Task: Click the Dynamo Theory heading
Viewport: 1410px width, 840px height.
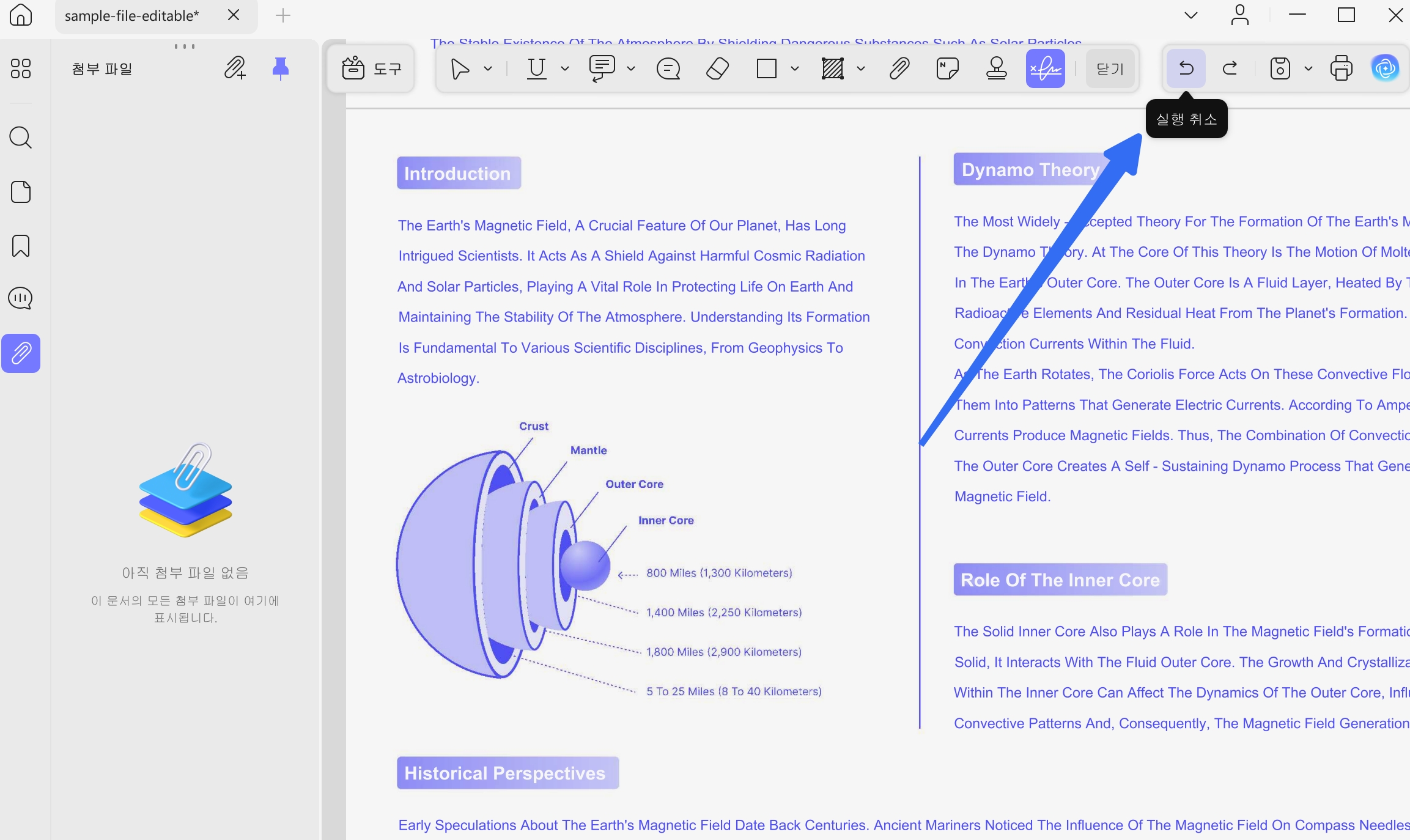Action: click(1031, 169)
